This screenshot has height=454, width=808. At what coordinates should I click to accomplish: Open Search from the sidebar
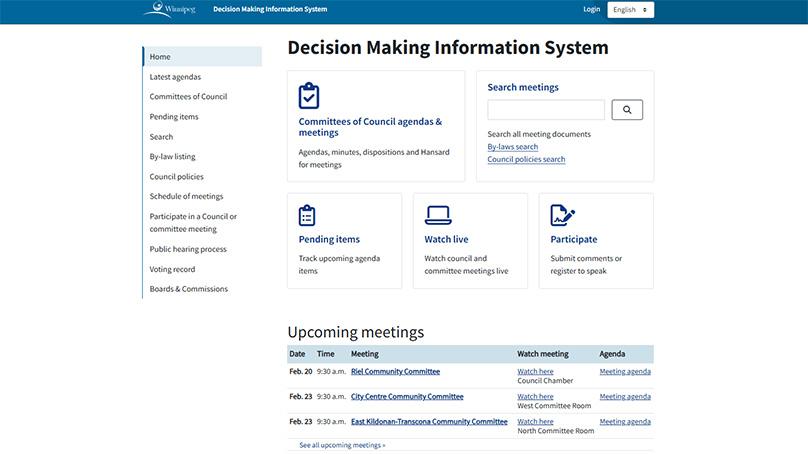pos(161,137)
